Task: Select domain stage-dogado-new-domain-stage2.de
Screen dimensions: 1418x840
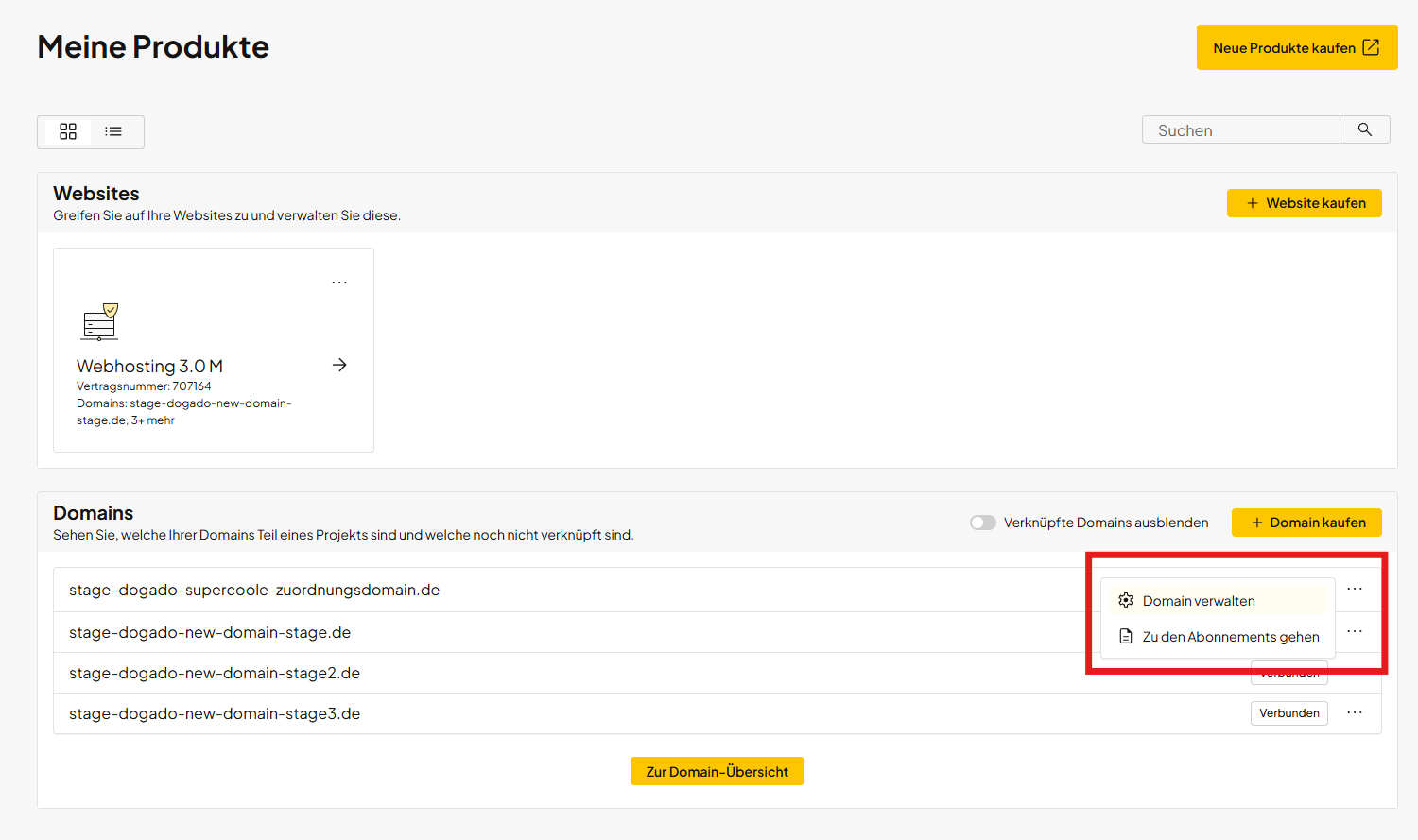Action: [215, 673]
